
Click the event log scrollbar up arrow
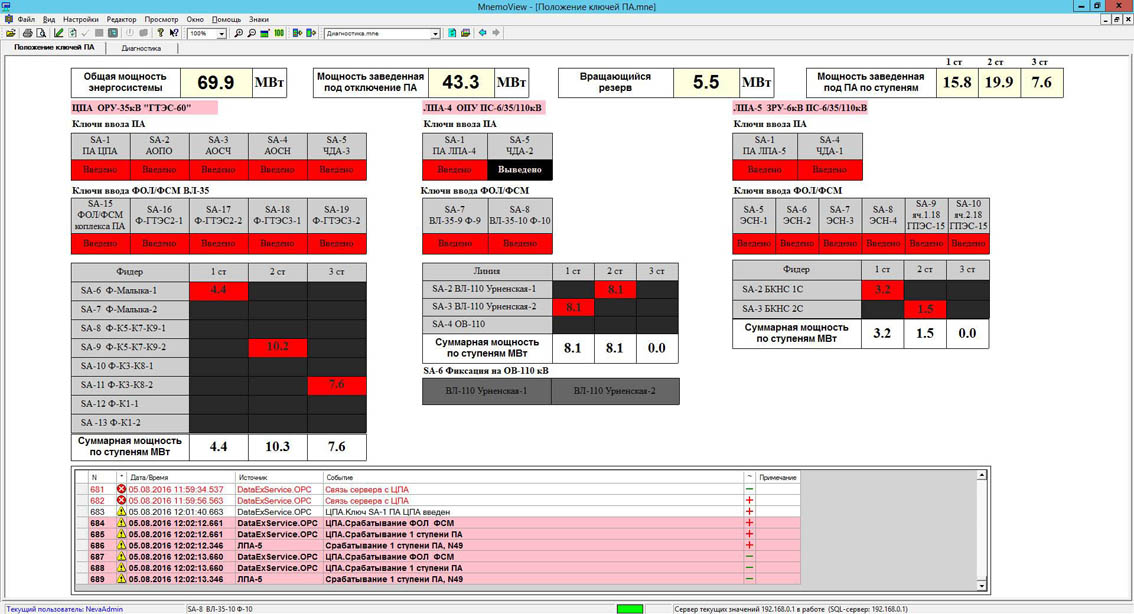click(981, 475)
